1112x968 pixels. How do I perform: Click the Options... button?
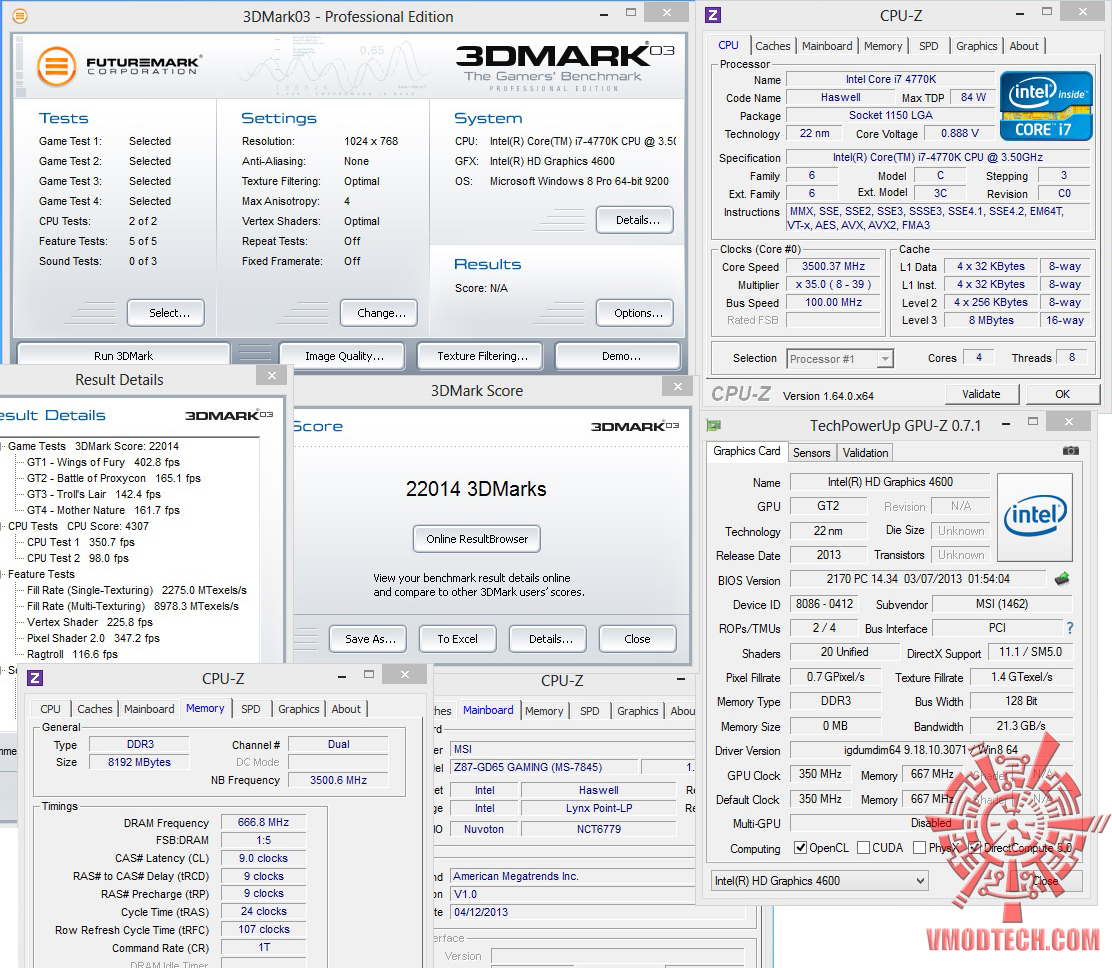point(635,313)
